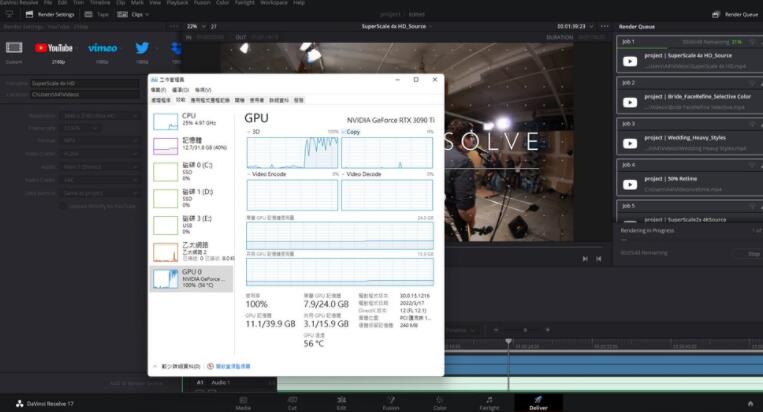This screenshot has width=763, height=412.
Task: Pick the Twitter render preset icon
Action: [142, 47]
